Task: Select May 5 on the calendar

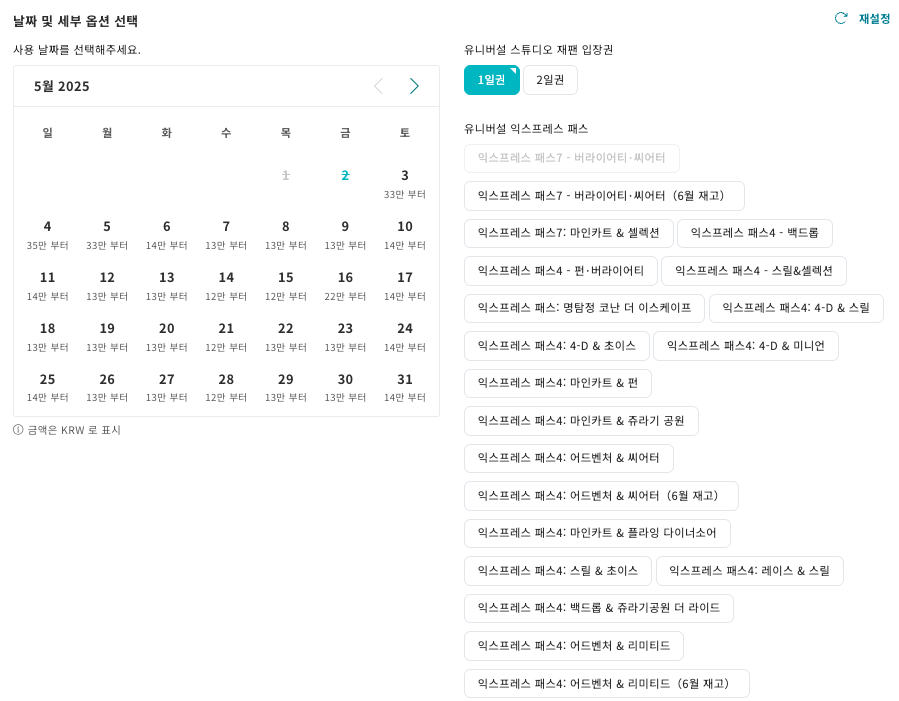Action: pyautogui.click(x=107, y=234)
